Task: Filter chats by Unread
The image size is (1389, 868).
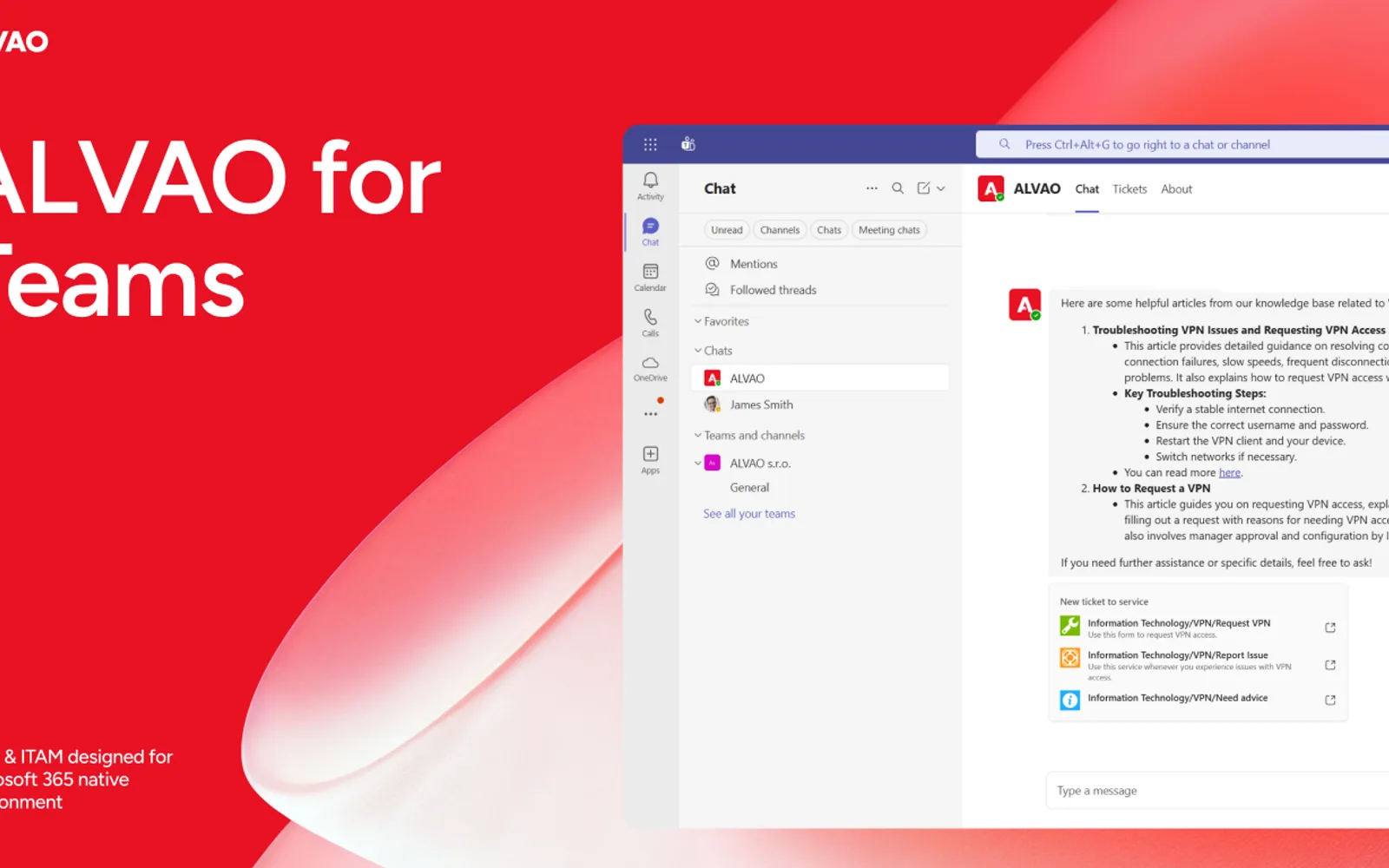Action: tap(727, 230)
